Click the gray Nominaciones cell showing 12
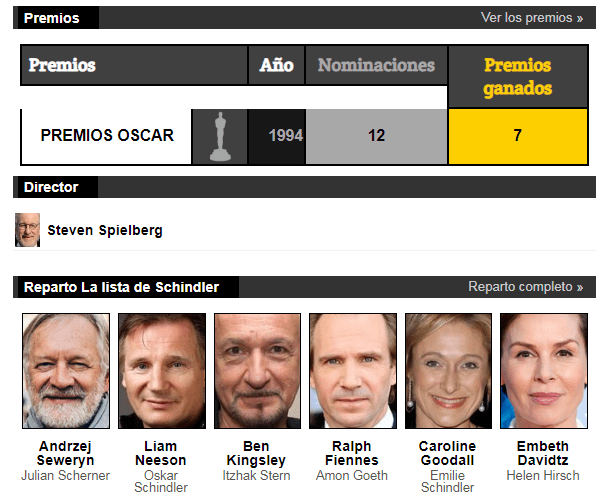The height and width of the screenshot is (504, 608). (x=377, y=136)
